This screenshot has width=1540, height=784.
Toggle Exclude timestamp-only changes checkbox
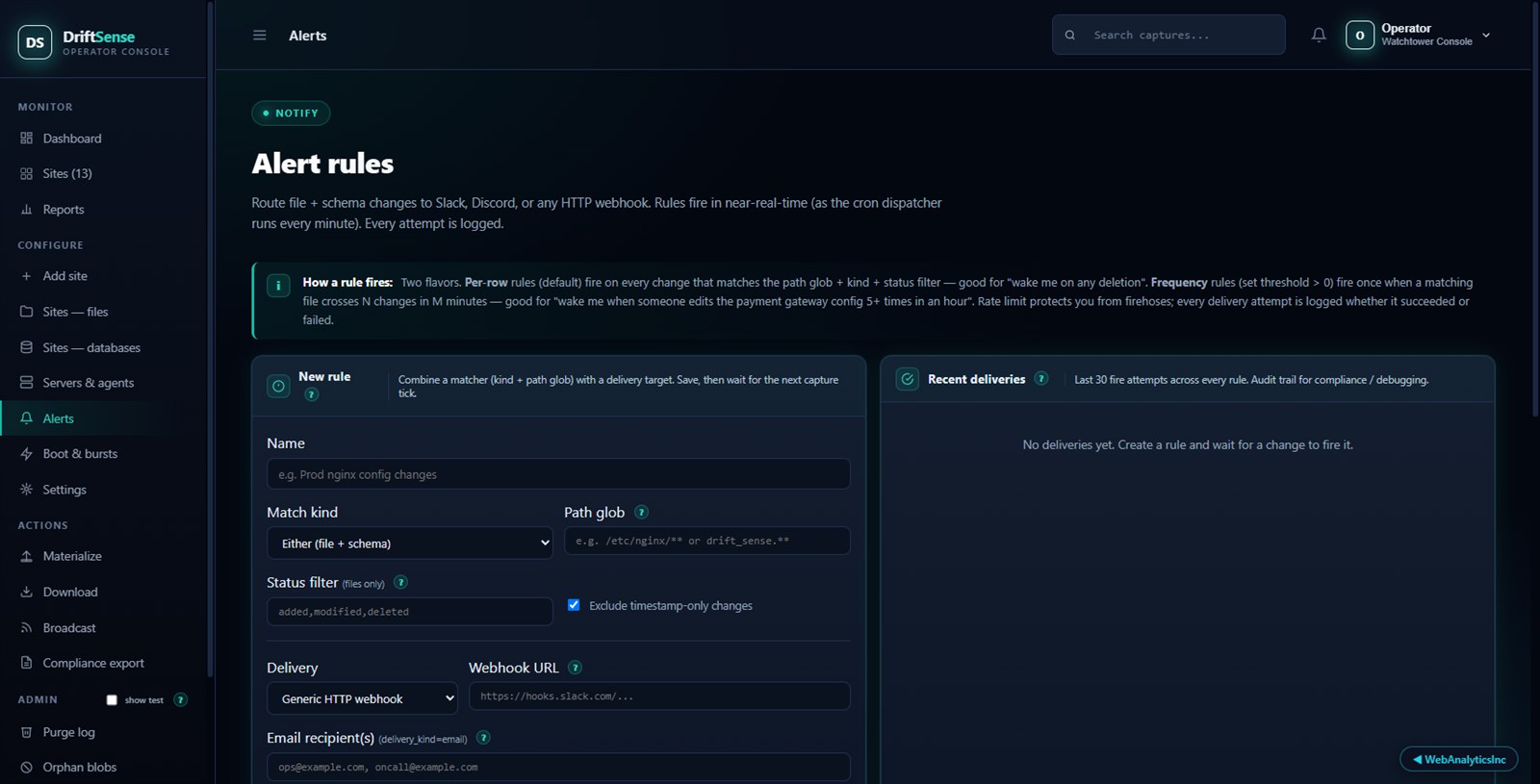point(574,605)
